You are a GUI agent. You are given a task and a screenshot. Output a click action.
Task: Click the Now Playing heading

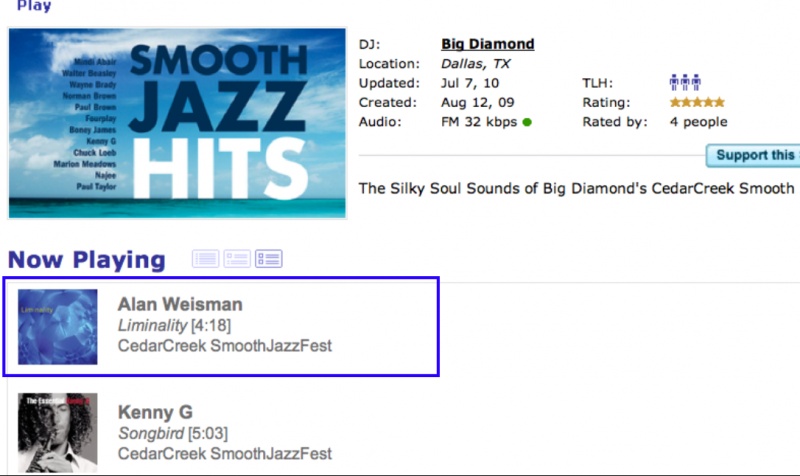click(86, 260)
